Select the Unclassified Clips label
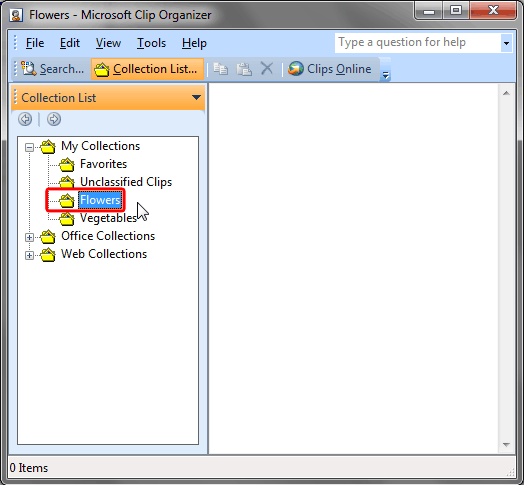 tap(126, 182)
